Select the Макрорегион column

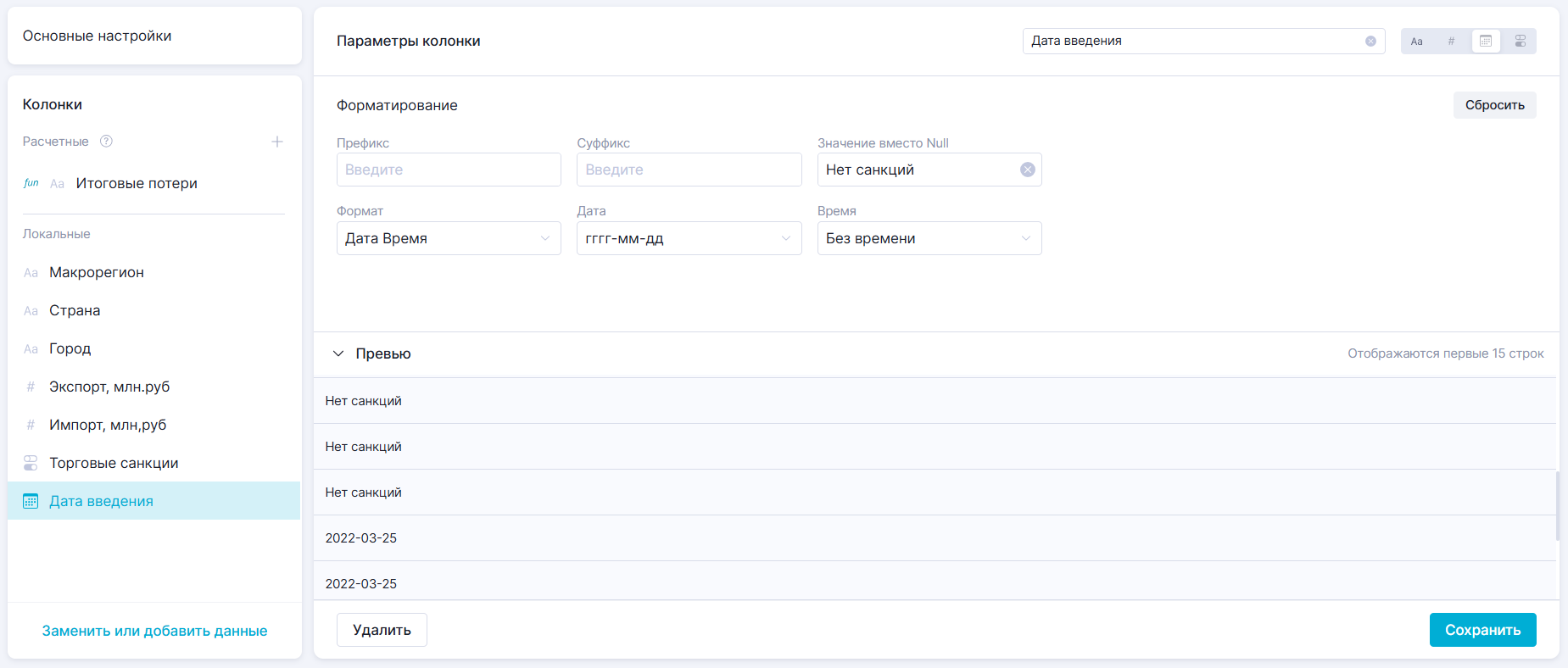pyautogui.click(x=97, y=272)
